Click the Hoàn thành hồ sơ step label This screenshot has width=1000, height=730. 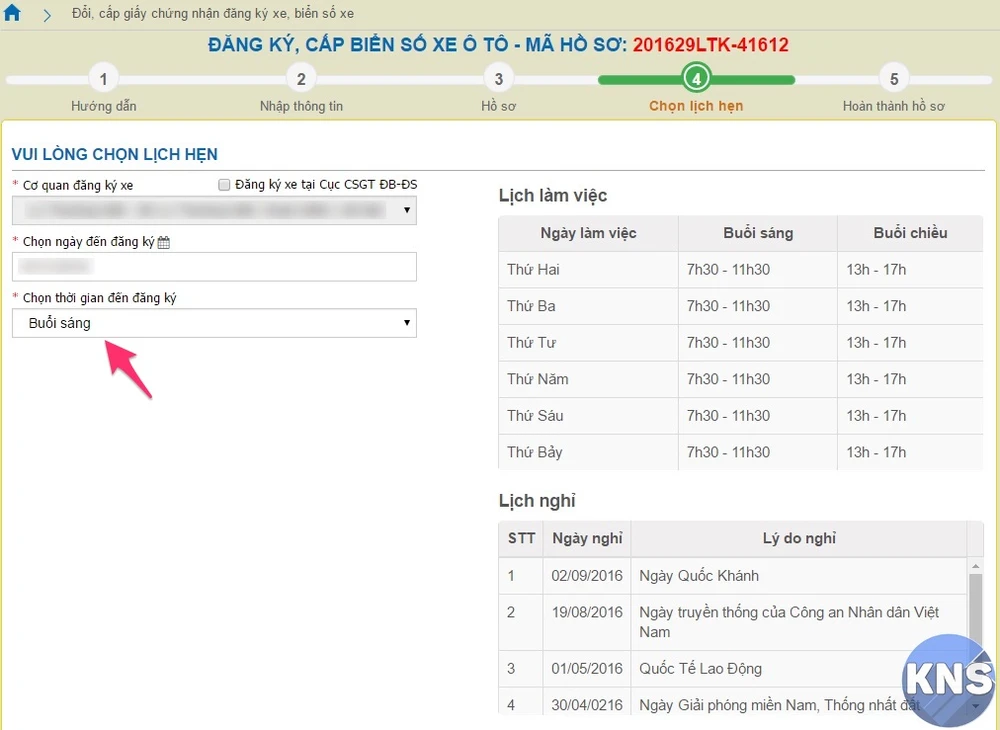893,106
